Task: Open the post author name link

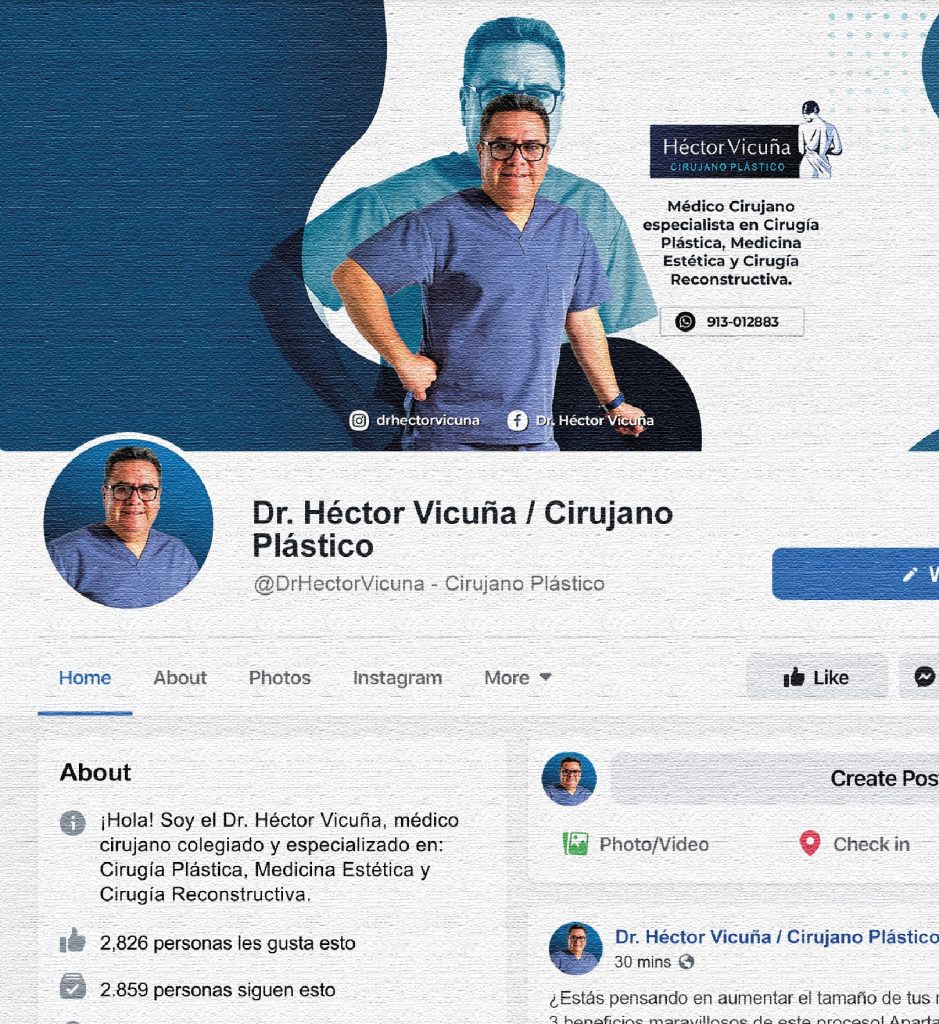Action: tap(776, 937)
